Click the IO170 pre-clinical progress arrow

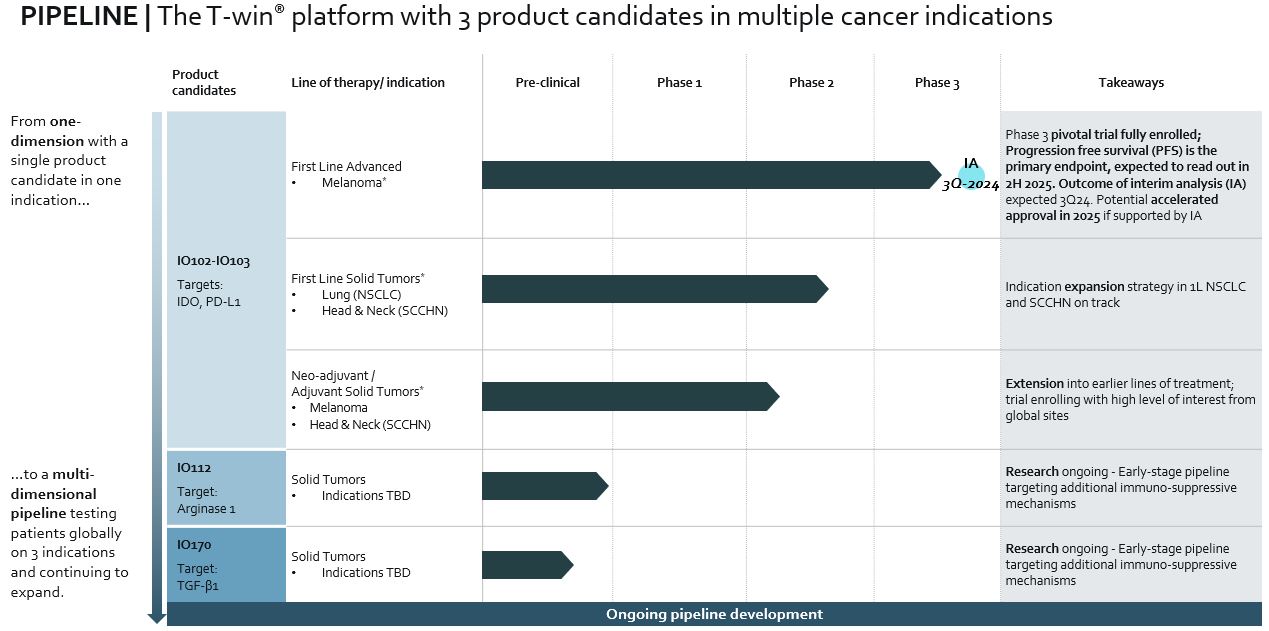[x=528, y=565]
